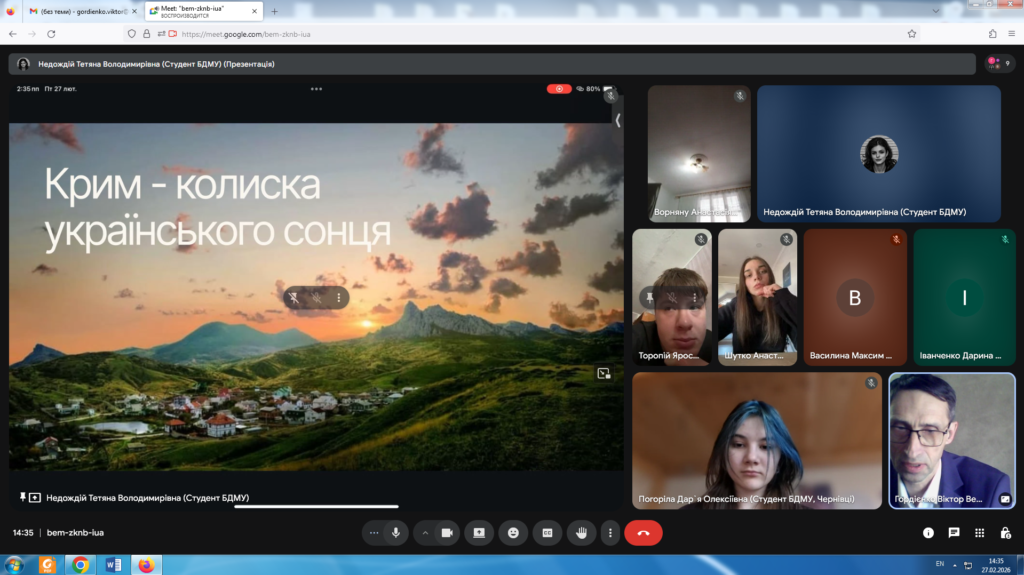Image resolution: width=1024 pixels, height=575 pixels.
Task: Open the meeting details info icon
Action: tap(928, 533)
